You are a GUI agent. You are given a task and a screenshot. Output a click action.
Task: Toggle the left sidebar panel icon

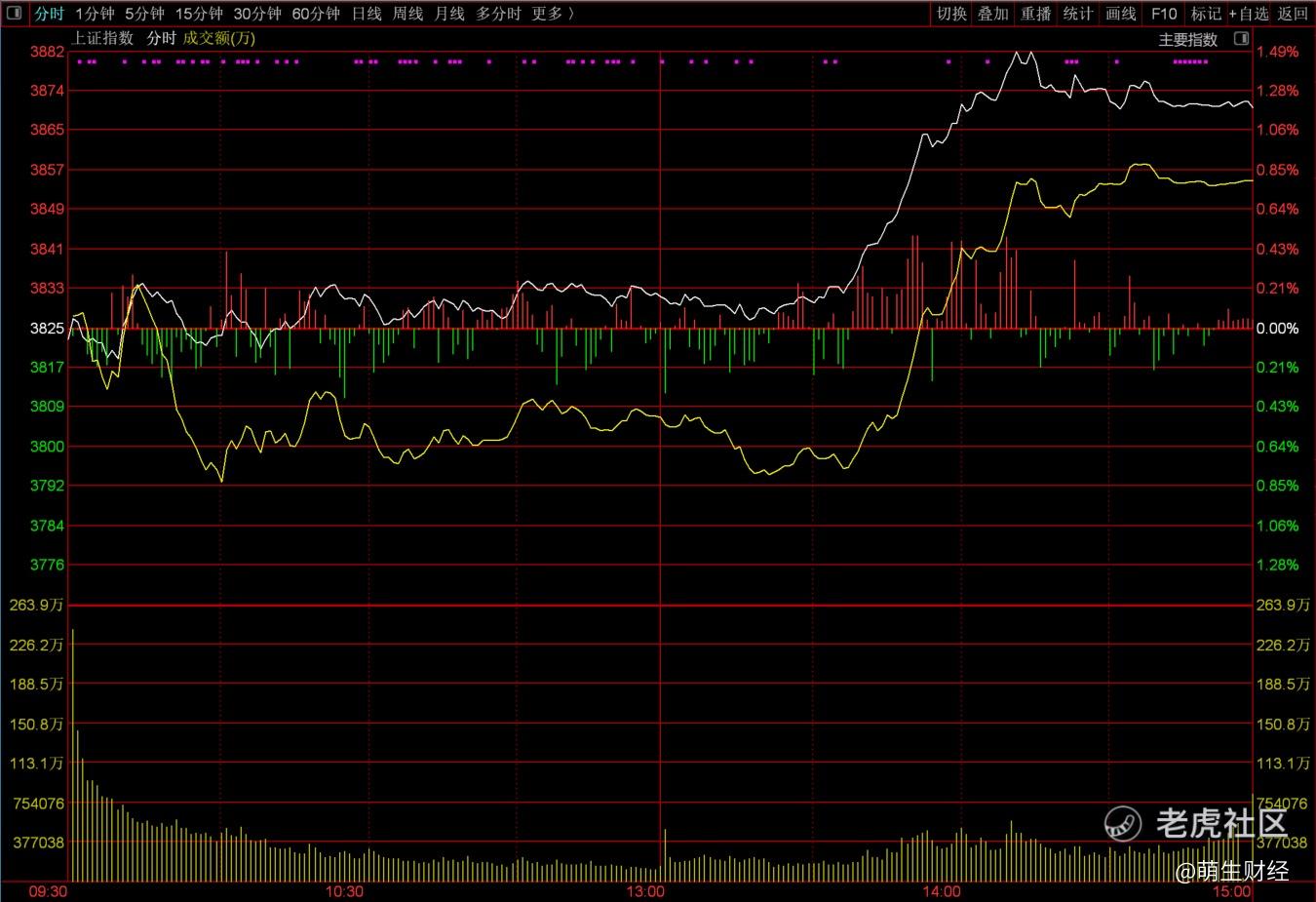[14, 13]
